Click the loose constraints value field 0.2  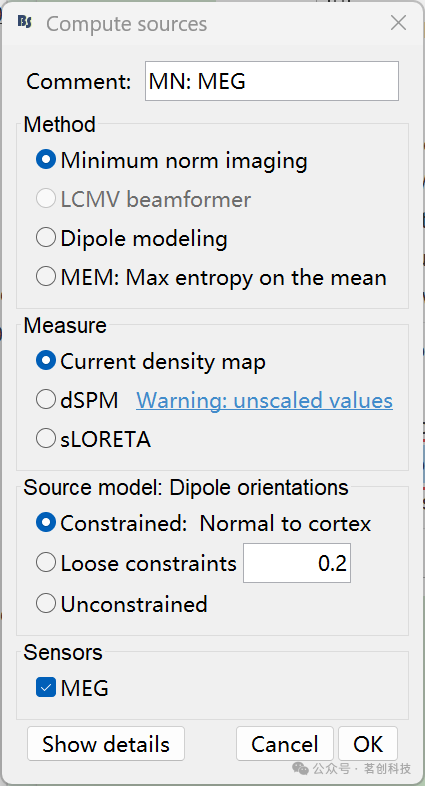[297, 563]
